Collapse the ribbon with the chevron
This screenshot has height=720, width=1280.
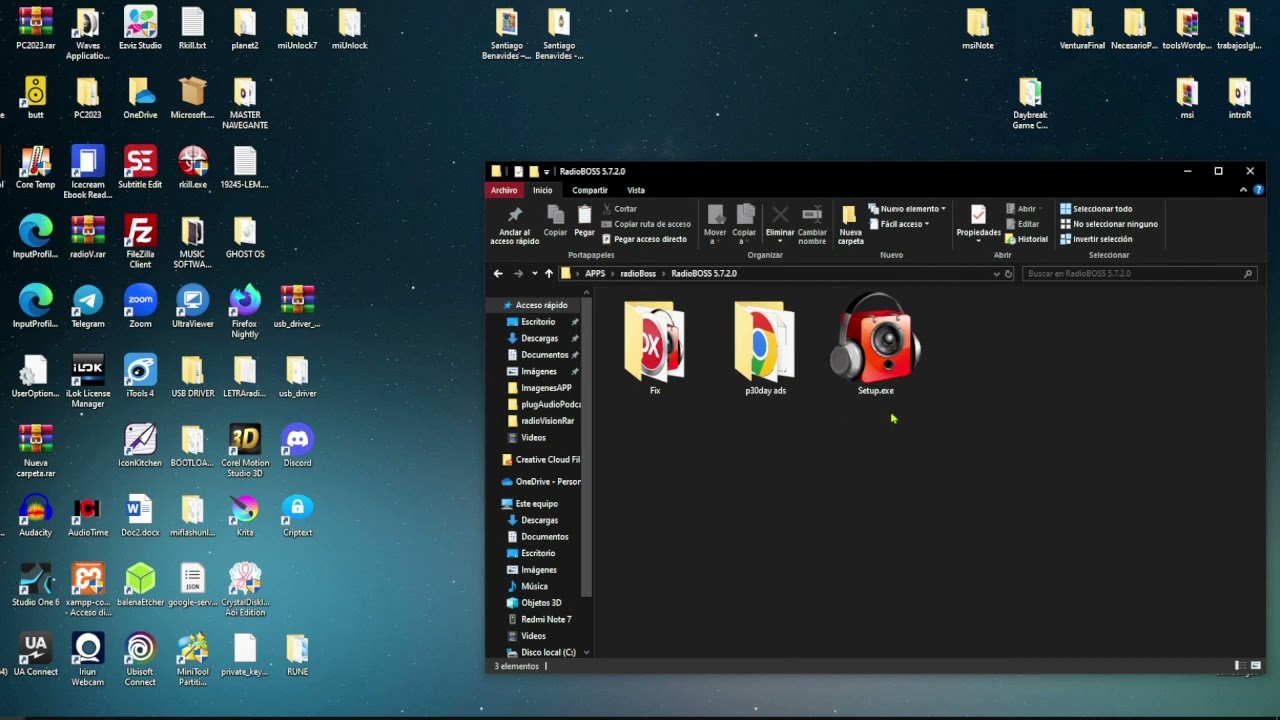coord(1245,189)
